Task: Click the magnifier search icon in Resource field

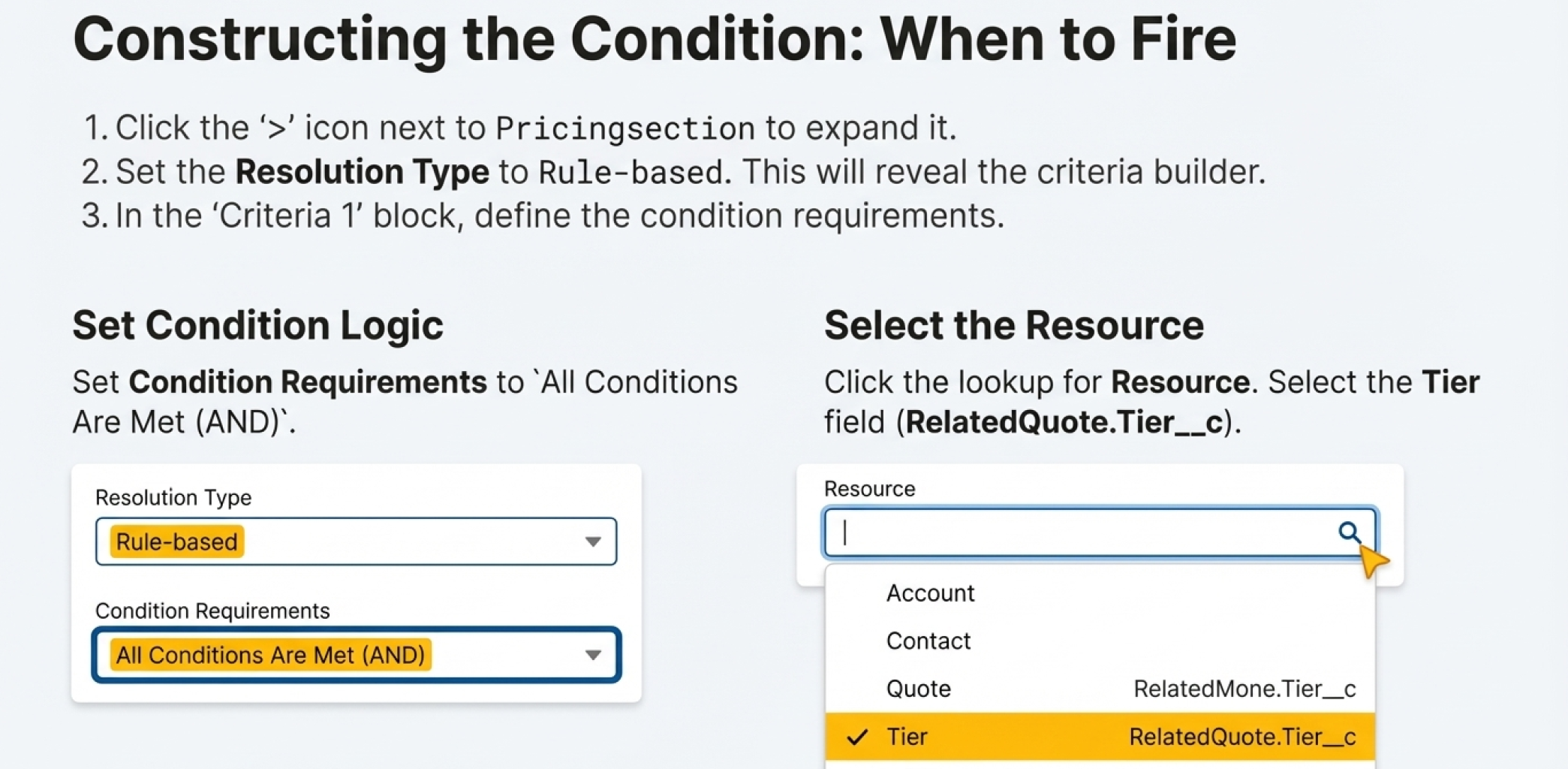Action: pos(1349,532)
